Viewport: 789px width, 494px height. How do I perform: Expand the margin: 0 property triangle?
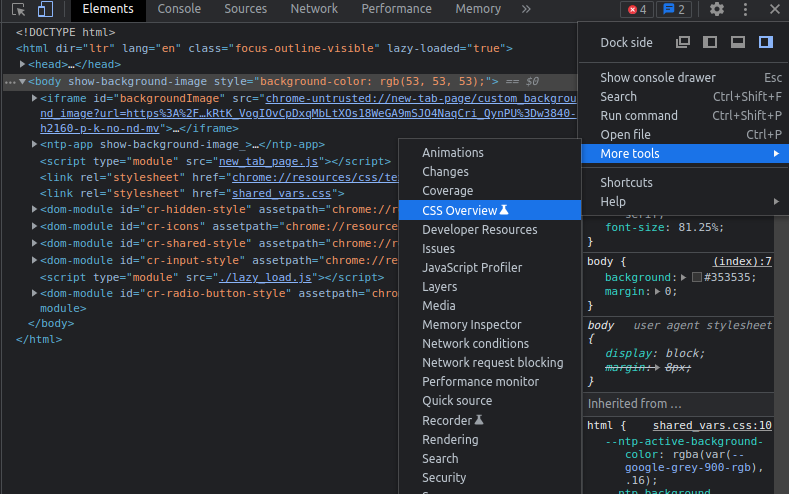click(657, 291)
